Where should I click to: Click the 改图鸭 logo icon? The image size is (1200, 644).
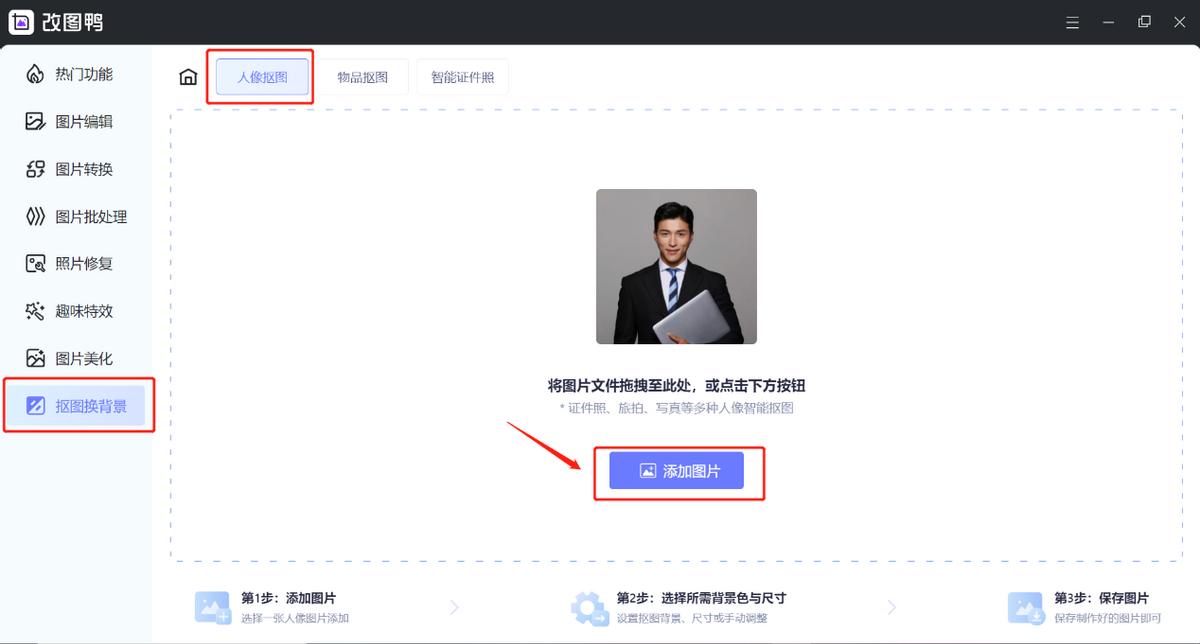coord(21,21)
